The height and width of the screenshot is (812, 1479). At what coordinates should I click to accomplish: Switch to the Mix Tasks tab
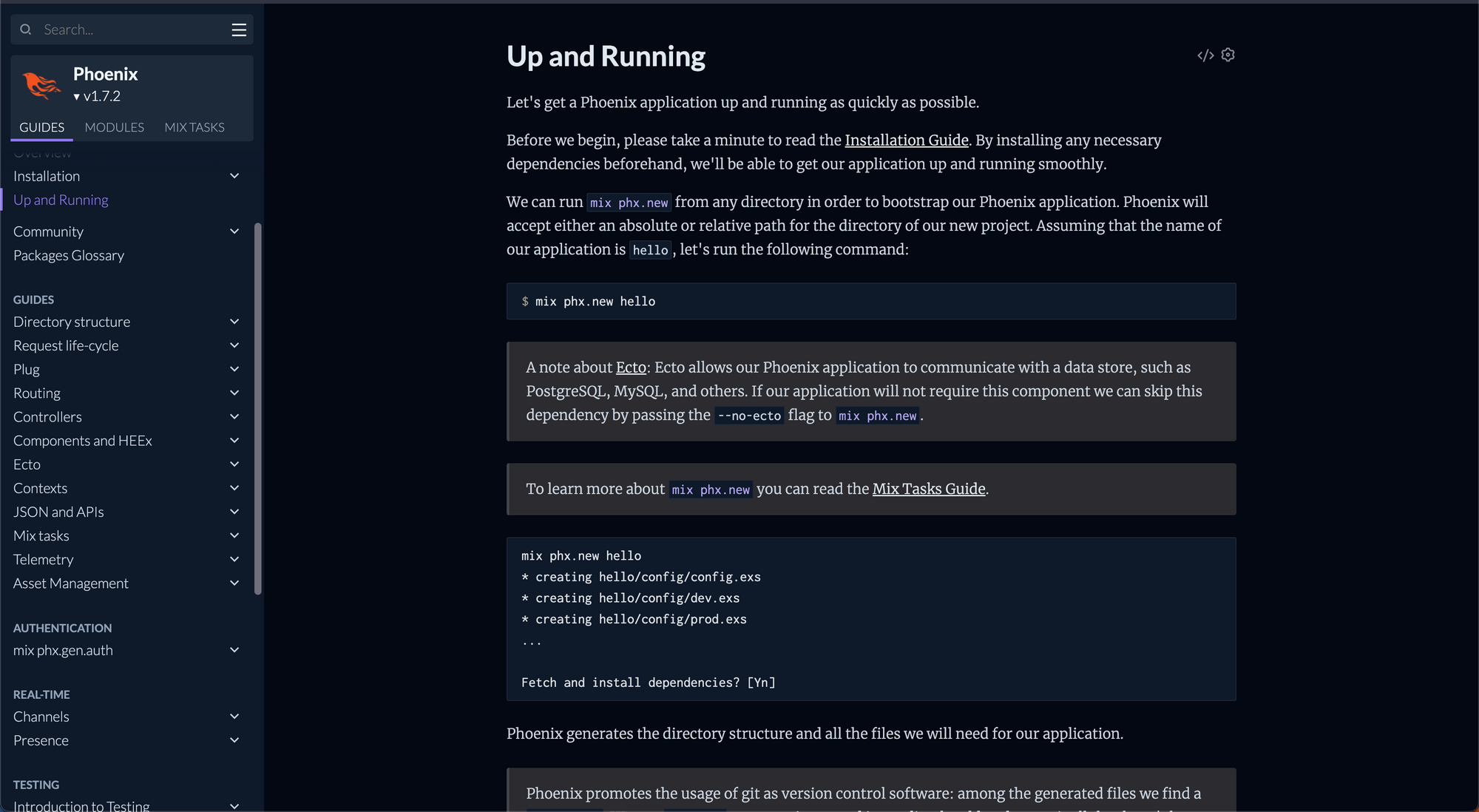[x=194, y=127]
